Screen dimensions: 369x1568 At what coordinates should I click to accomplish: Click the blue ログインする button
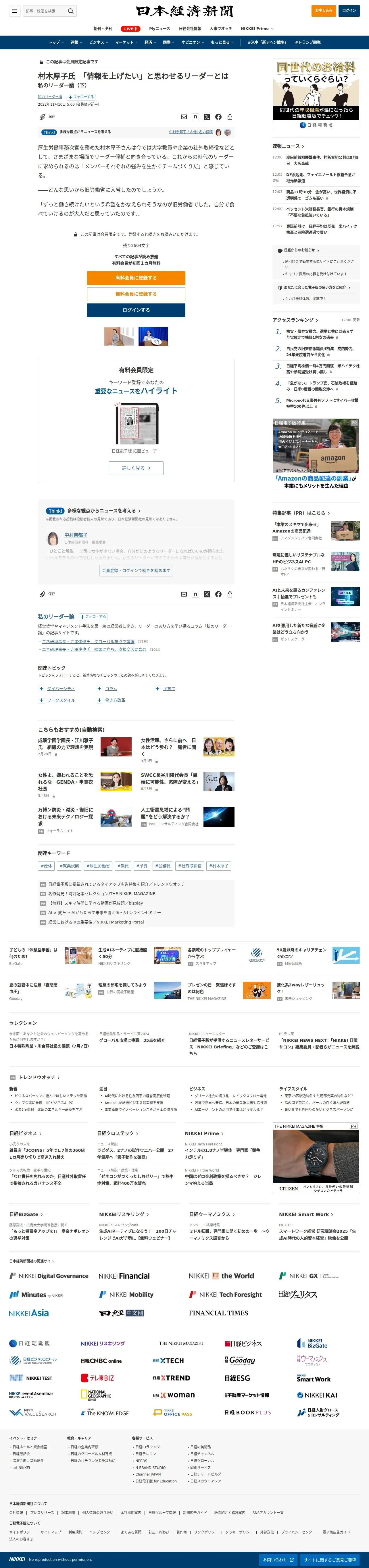tap(136, 310)
